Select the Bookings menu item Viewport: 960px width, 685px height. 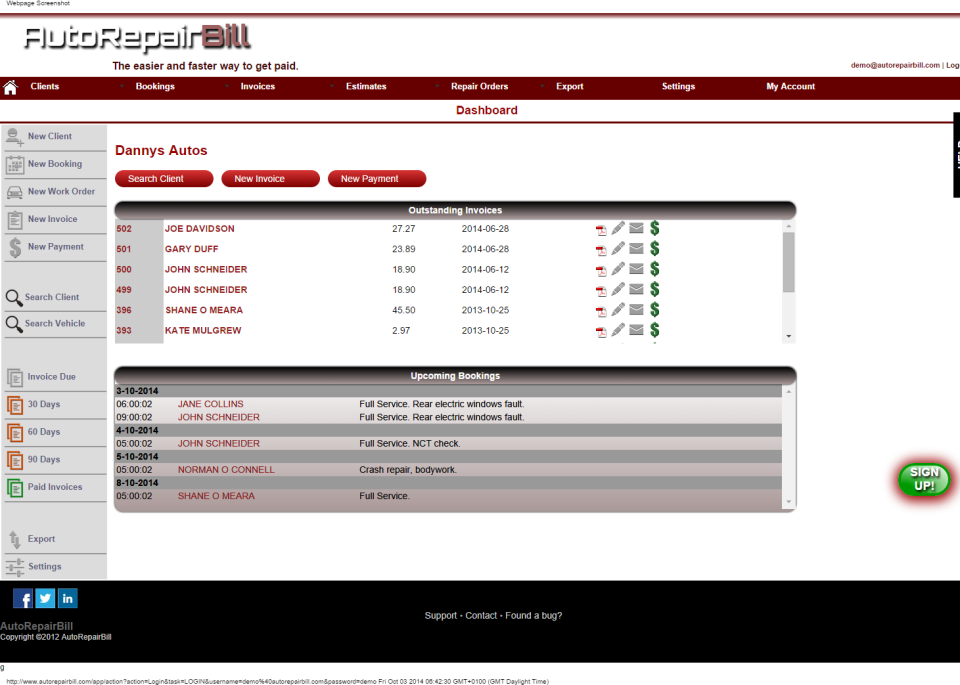click(154, 86)
